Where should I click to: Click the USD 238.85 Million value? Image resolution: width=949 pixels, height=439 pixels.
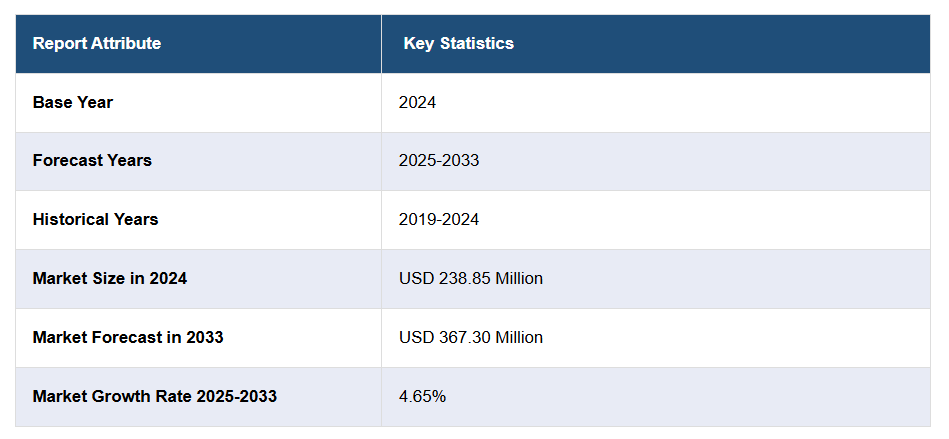tap(471, 278)
